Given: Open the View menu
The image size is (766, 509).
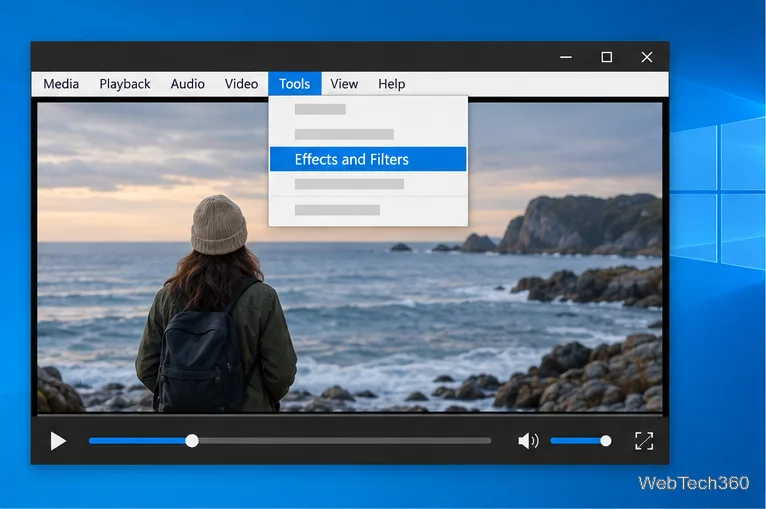Looking at the screenshot, I should coord(344,84).
